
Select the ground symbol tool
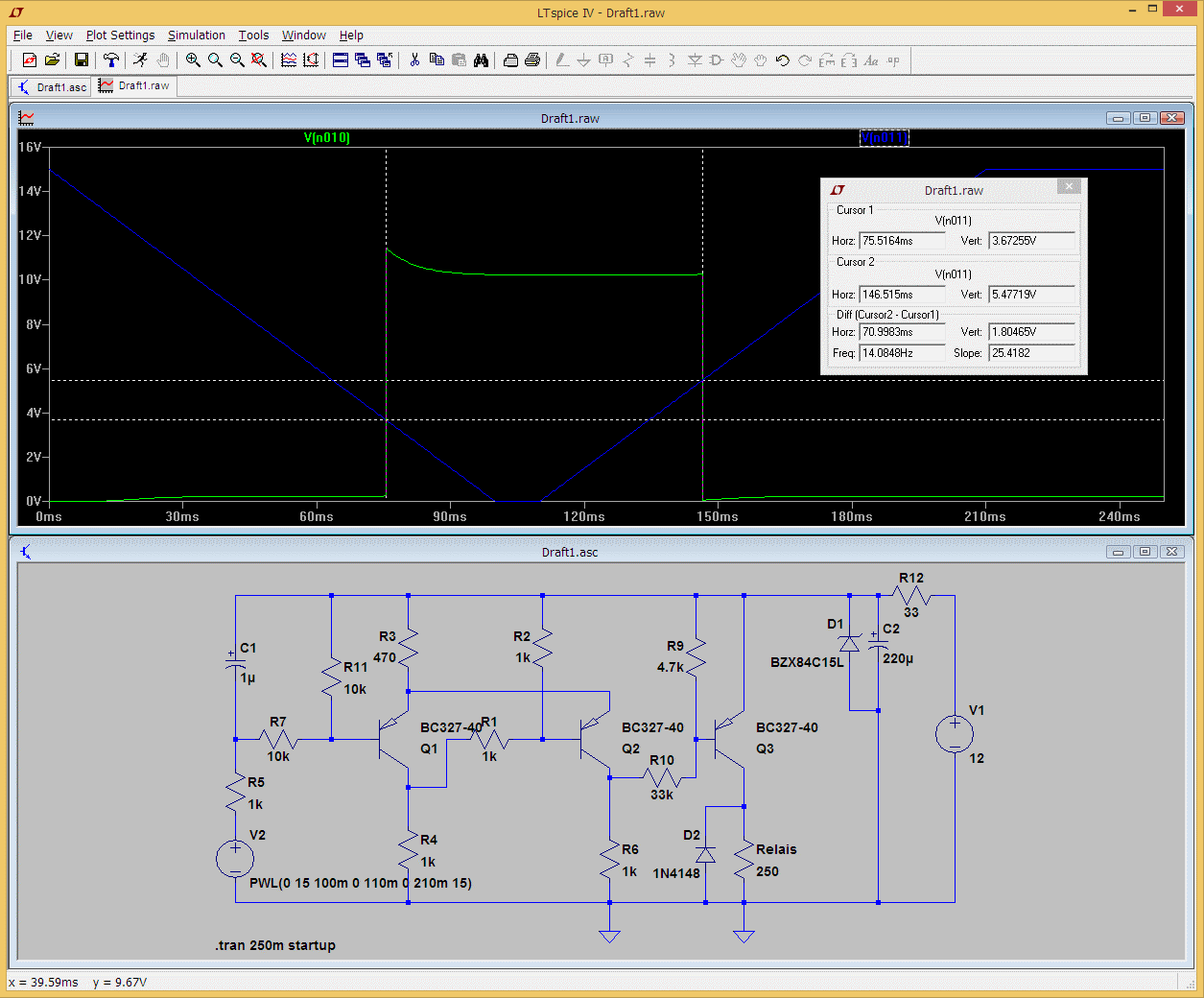(x=583, y=59)
